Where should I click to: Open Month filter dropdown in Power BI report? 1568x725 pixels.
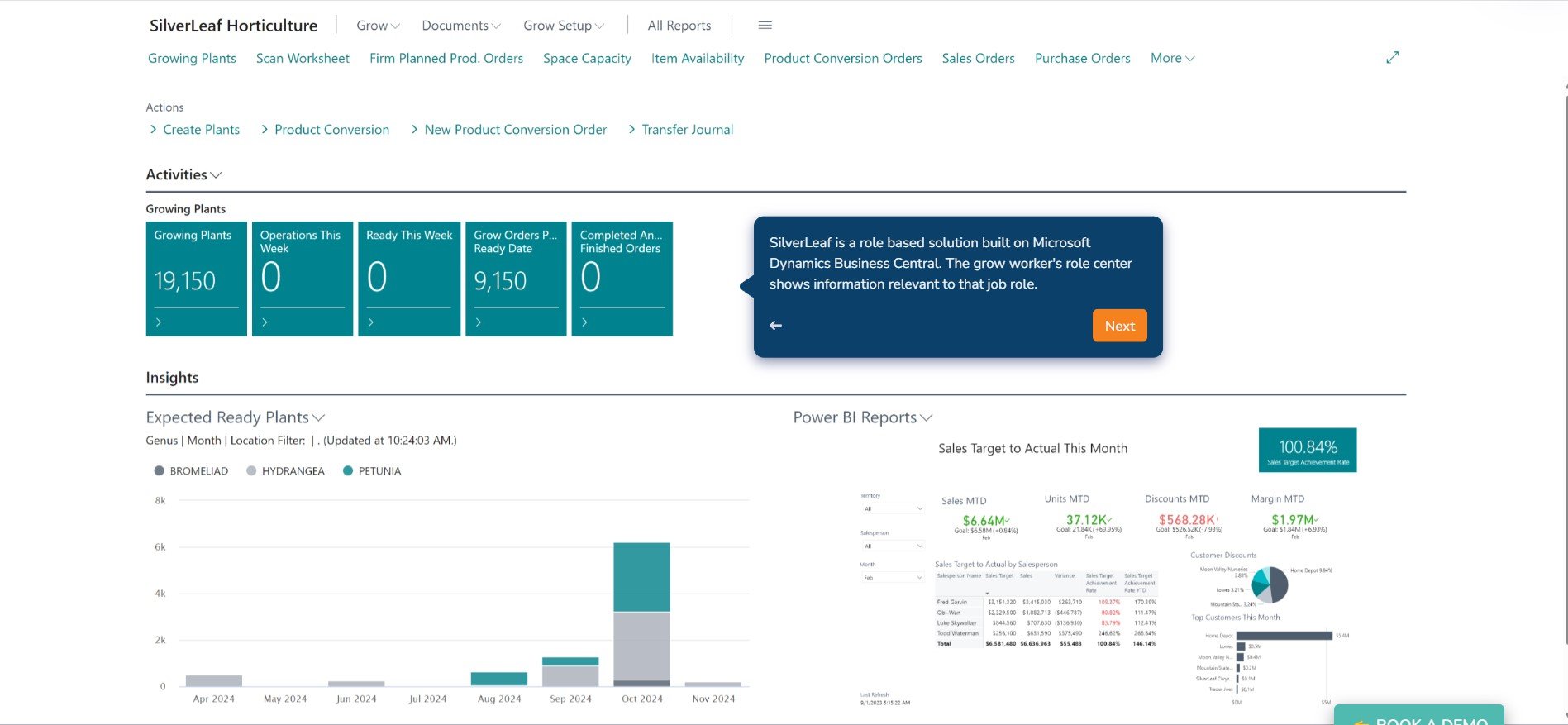(x=893, y=578)
